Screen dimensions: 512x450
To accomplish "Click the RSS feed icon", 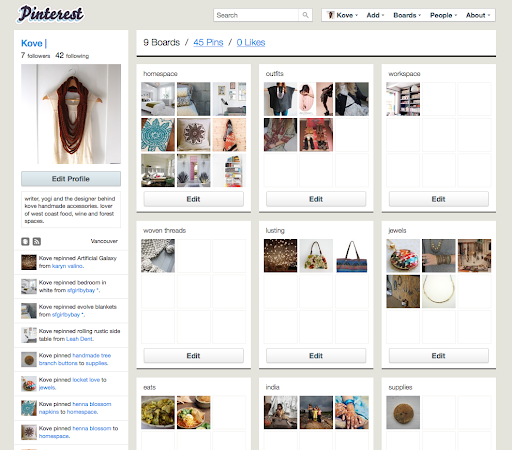I will tap(37, 241).
